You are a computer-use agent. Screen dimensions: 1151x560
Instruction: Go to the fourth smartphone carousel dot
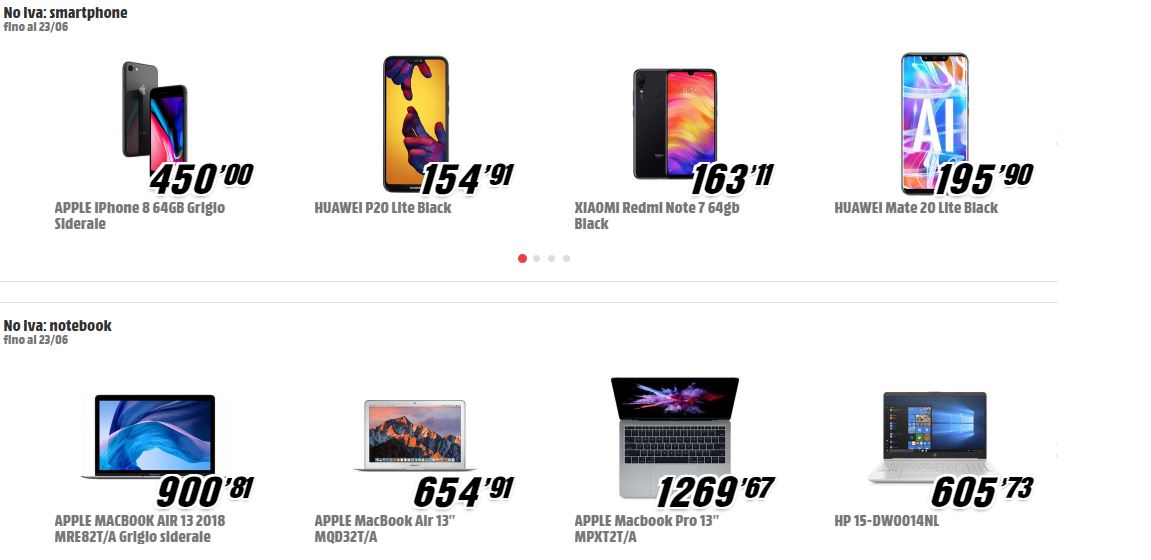click(x=566, y=258)
